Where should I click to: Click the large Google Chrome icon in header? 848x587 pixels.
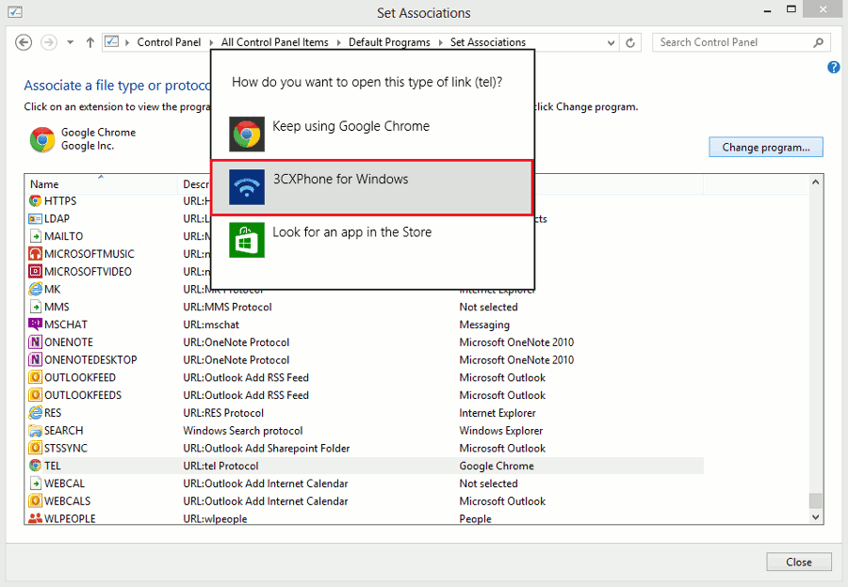(42, 140)
